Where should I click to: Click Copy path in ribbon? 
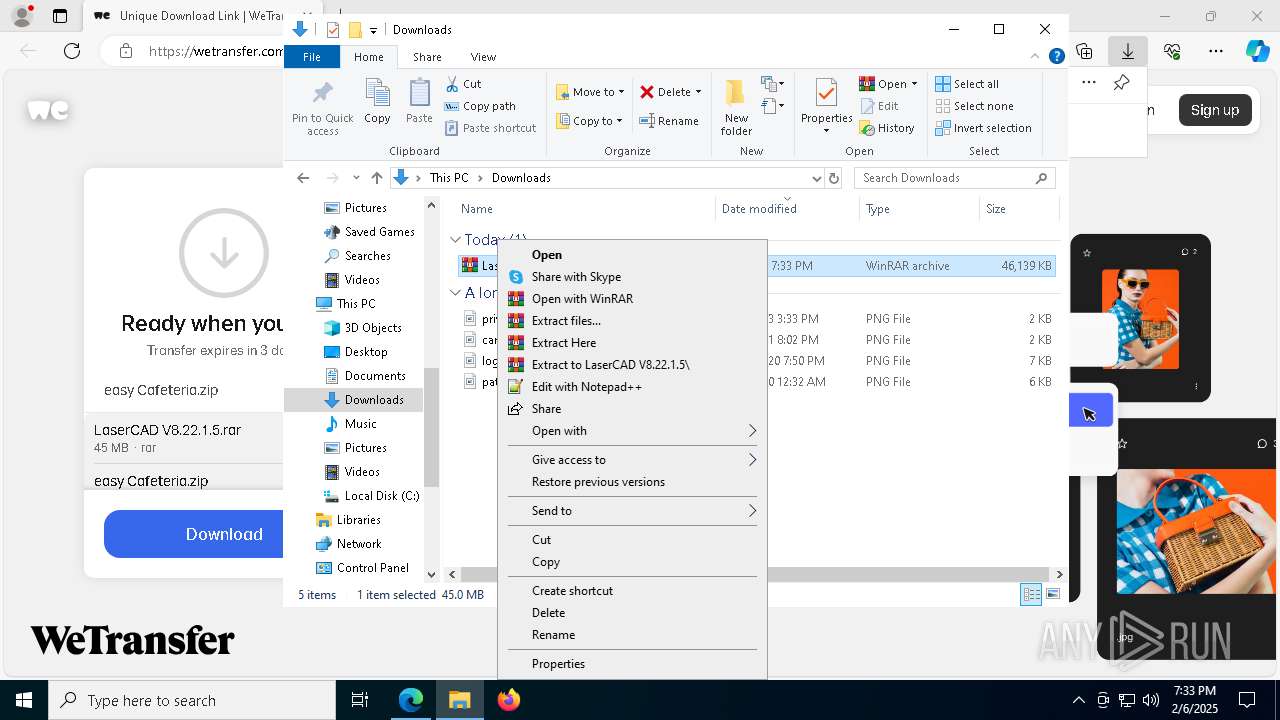(480, 106)
